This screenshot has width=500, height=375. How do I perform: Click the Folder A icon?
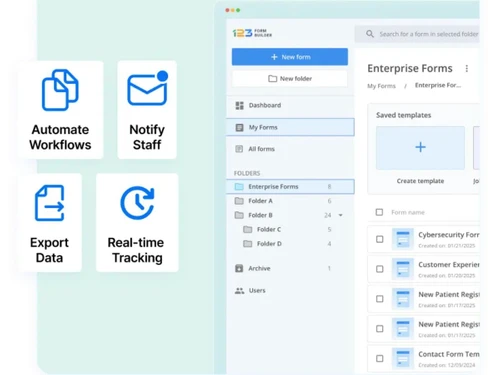(x=239, y=201)
